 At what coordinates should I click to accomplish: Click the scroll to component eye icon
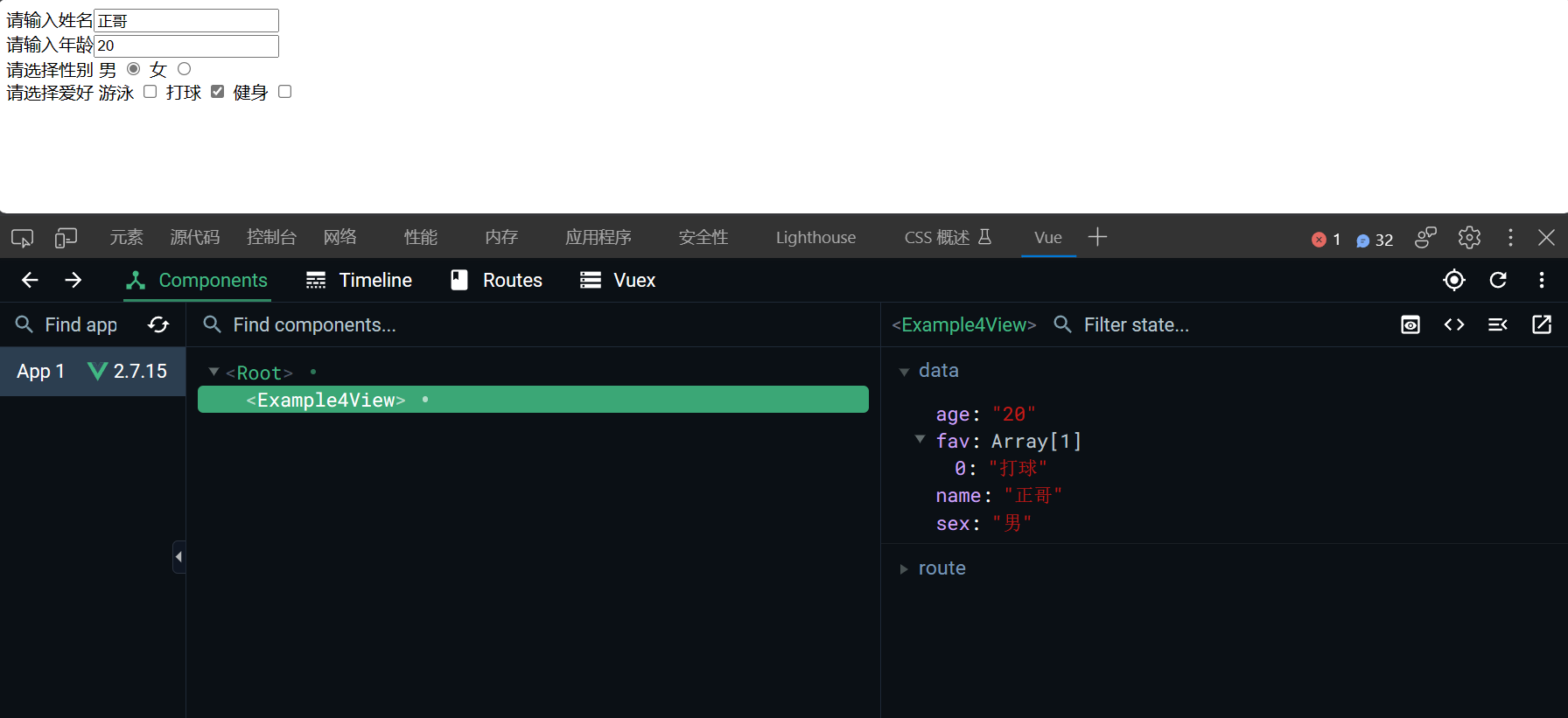point(1410,325)
